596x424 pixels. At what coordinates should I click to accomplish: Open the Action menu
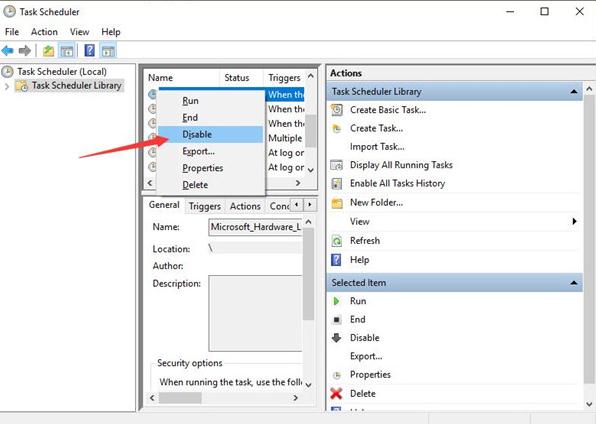(x=44, y=32)
